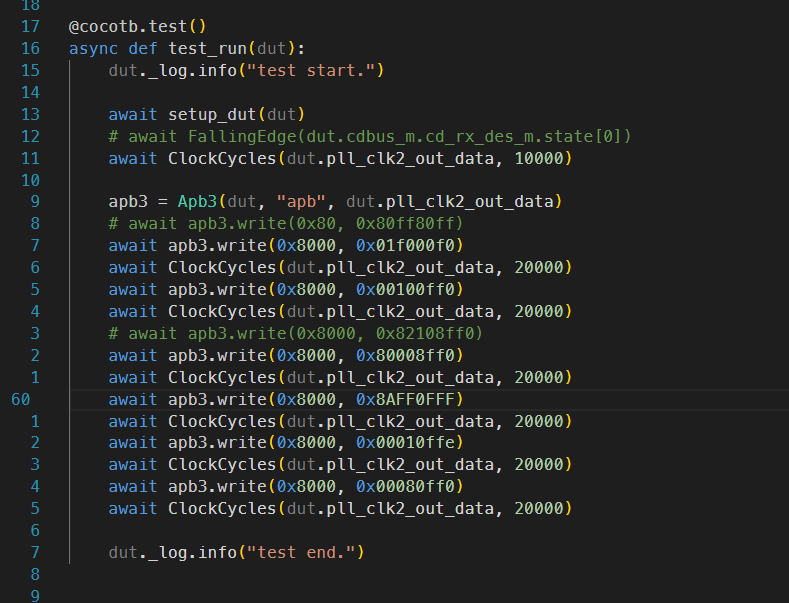
Task: Click the "apb" string argument
Action: click(301, 202)
